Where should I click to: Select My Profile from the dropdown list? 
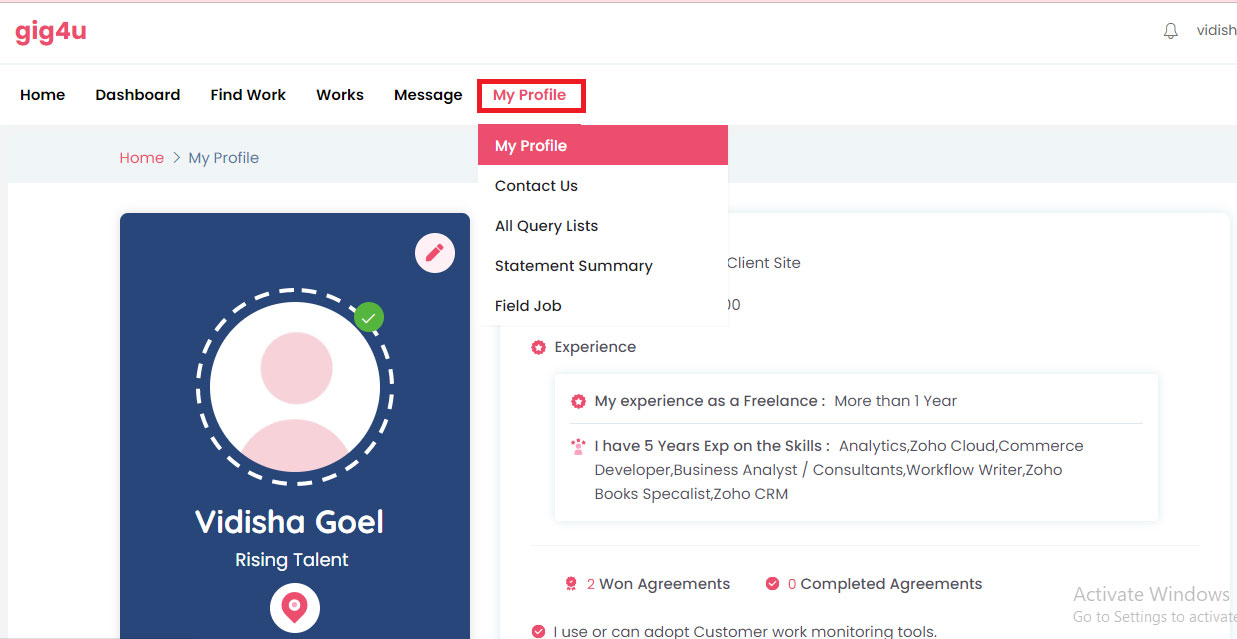coord(531,146)
